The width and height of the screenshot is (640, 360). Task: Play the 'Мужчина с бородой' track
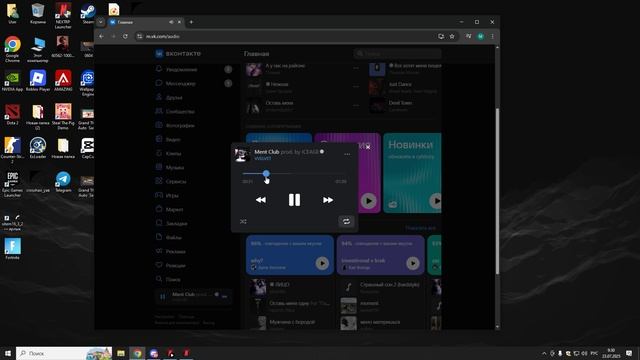click(258, 322)
